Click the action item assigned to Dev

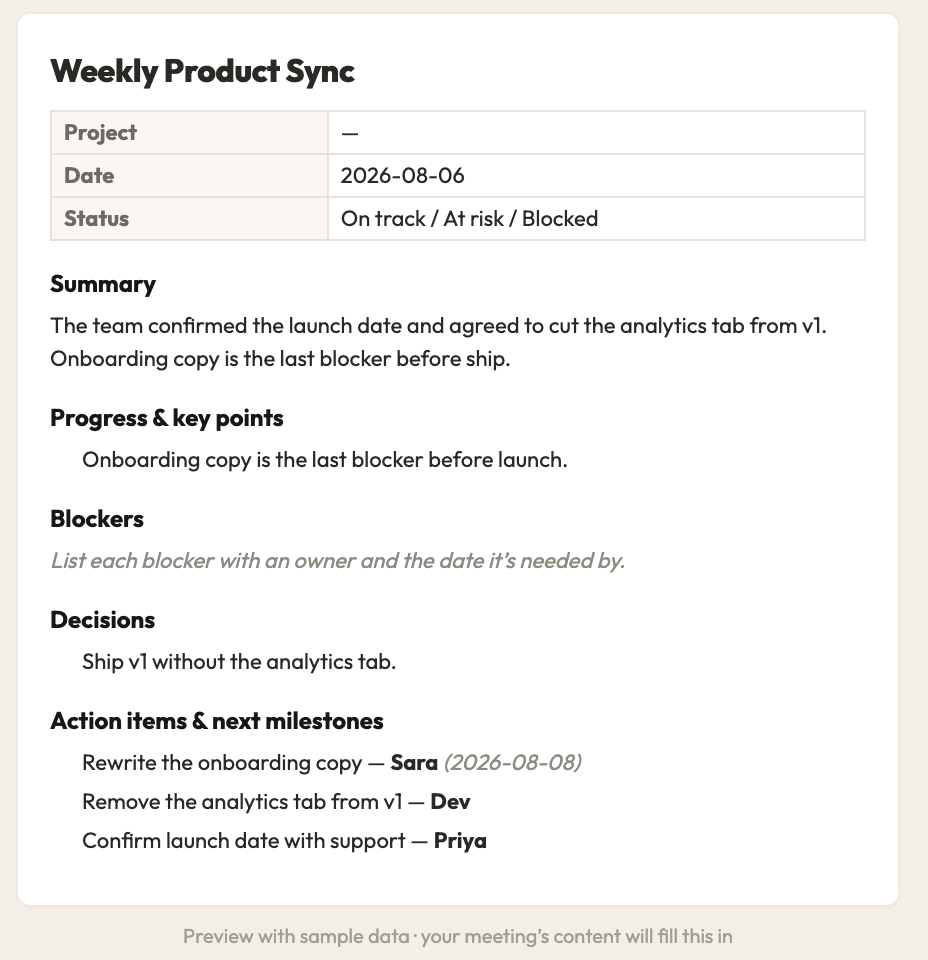pyautogui.click(x=276, y=802)
